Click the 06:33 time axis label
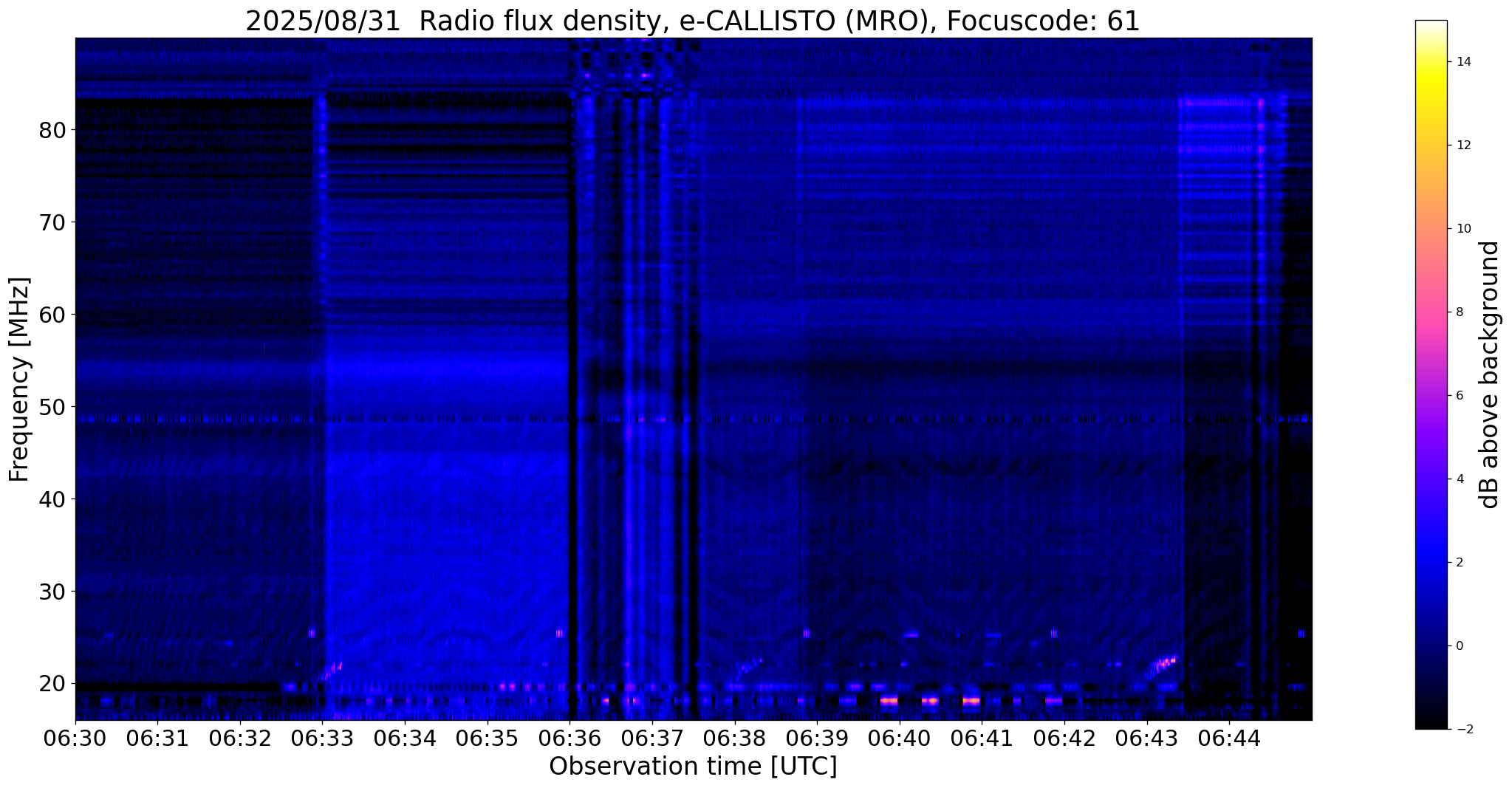 (x=322, y=739)
